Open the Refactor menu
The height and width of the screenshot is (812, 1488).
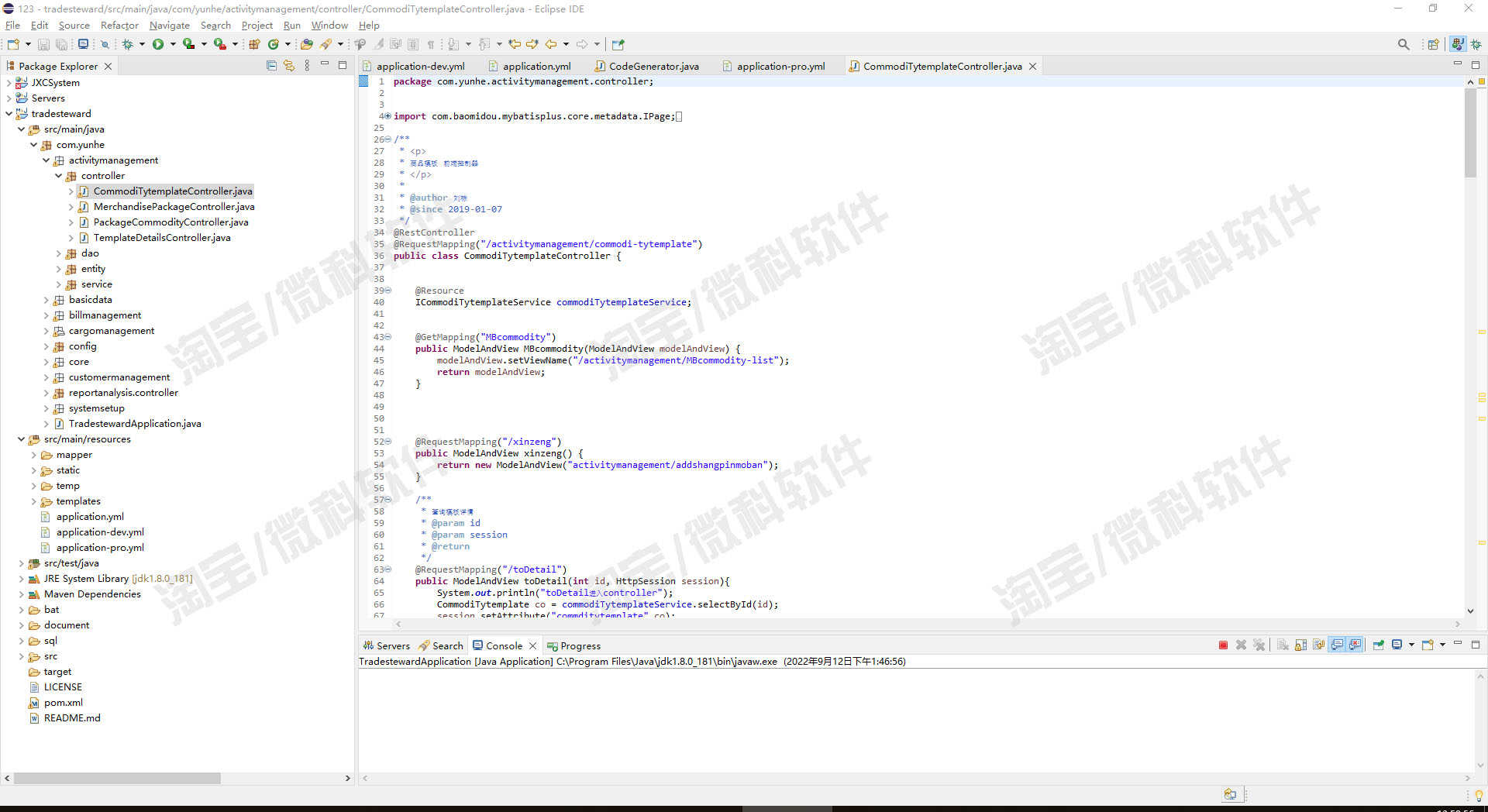[x=119, y=25]
